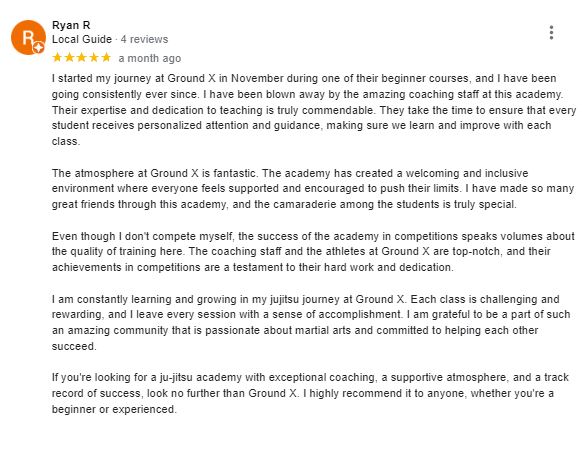
Task: Click the word 'ju-jitsu' in last paragraph
Action: (176, 377)
